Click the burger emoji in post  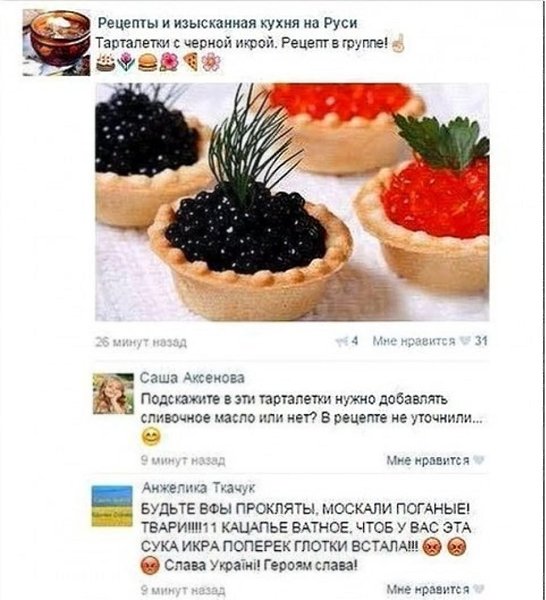coord(147,63)
